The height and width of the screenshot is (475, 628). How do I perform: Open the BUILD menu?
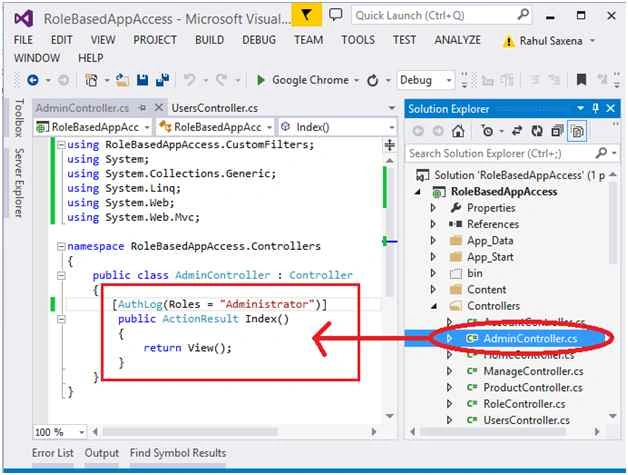pos(209,40)
